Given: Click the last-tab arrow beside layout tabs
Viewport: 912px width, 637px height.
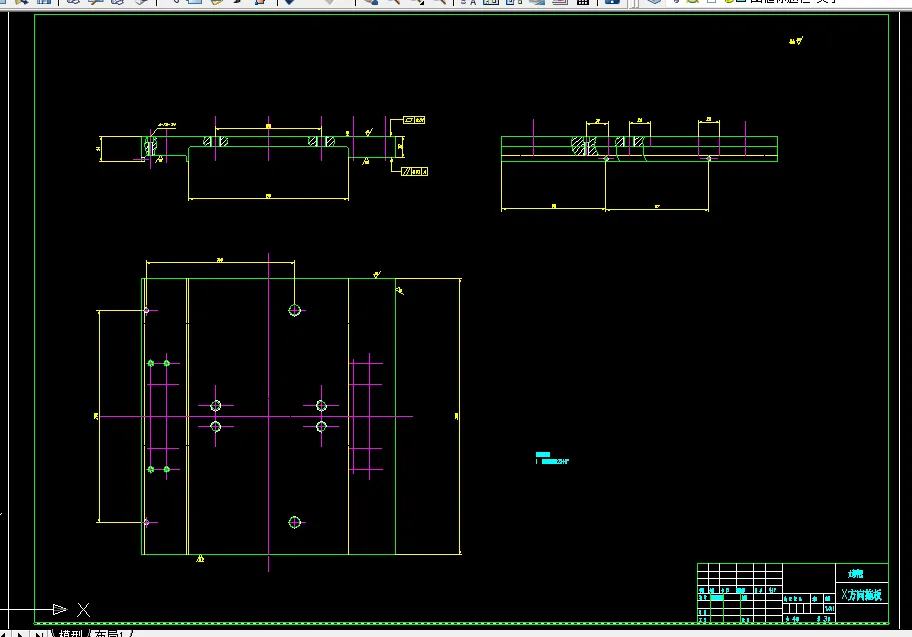Looking at the screenshot, I should [38, 634].
